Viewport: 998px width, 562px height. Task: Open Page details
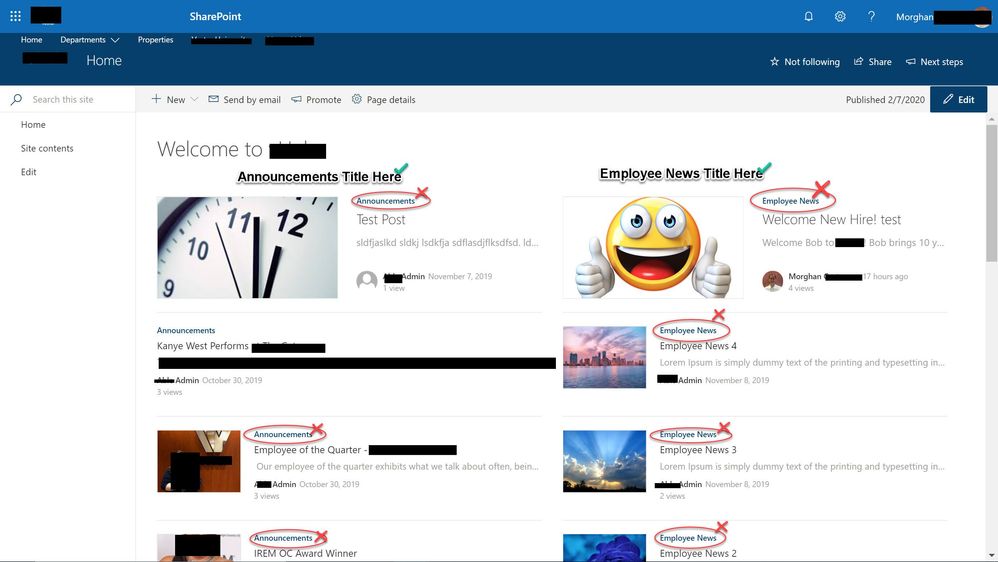(383, 99)
